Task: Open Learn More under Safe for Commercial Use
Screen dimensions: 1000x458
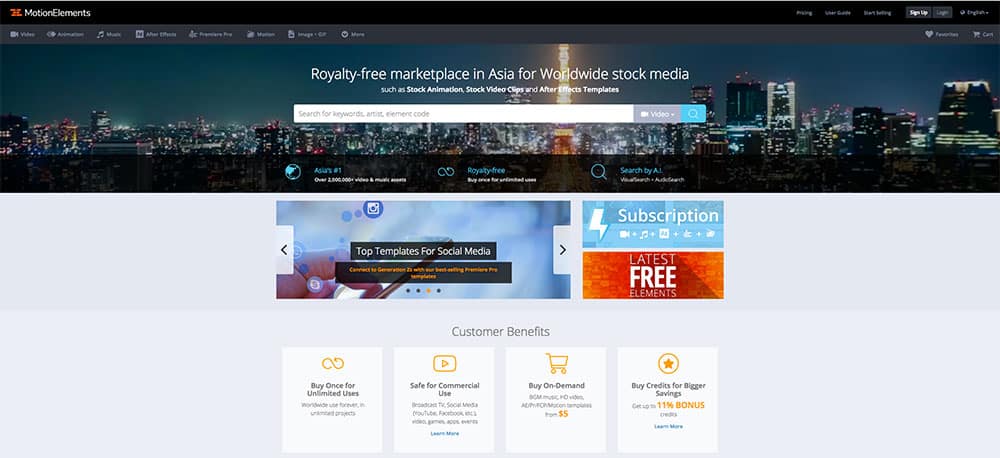Action: 445,434
